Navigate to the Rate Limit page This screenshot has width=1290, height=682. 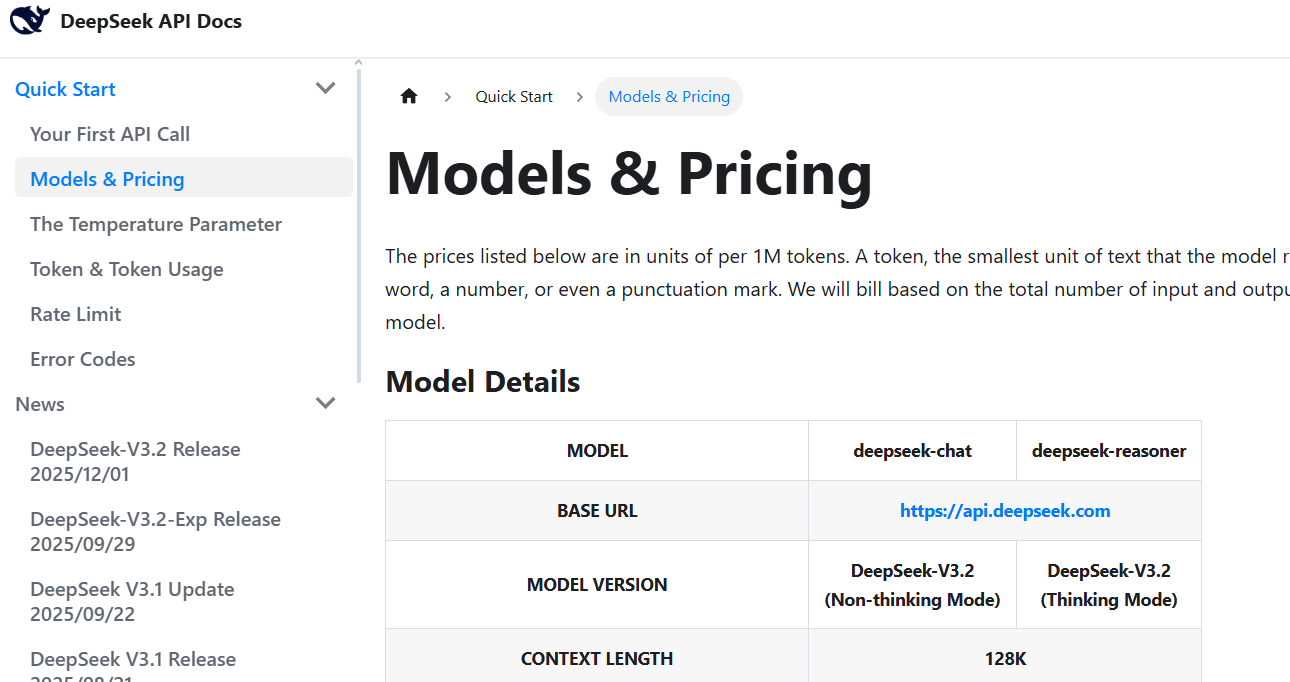tap(76, 314)
